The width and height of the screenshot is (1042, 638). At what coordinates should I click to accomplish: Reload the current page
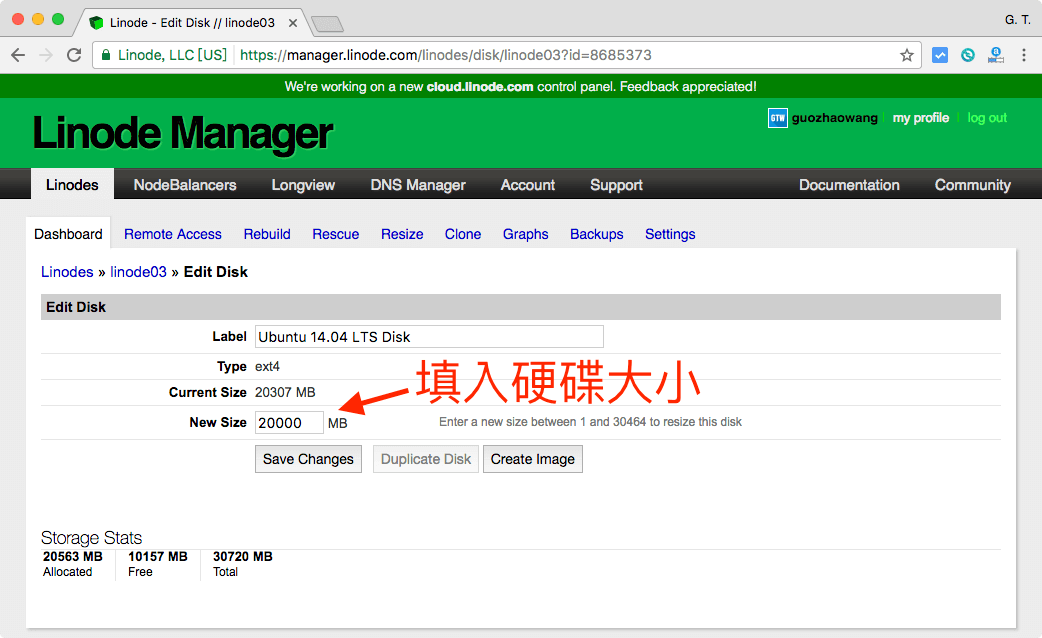(74, 56)
